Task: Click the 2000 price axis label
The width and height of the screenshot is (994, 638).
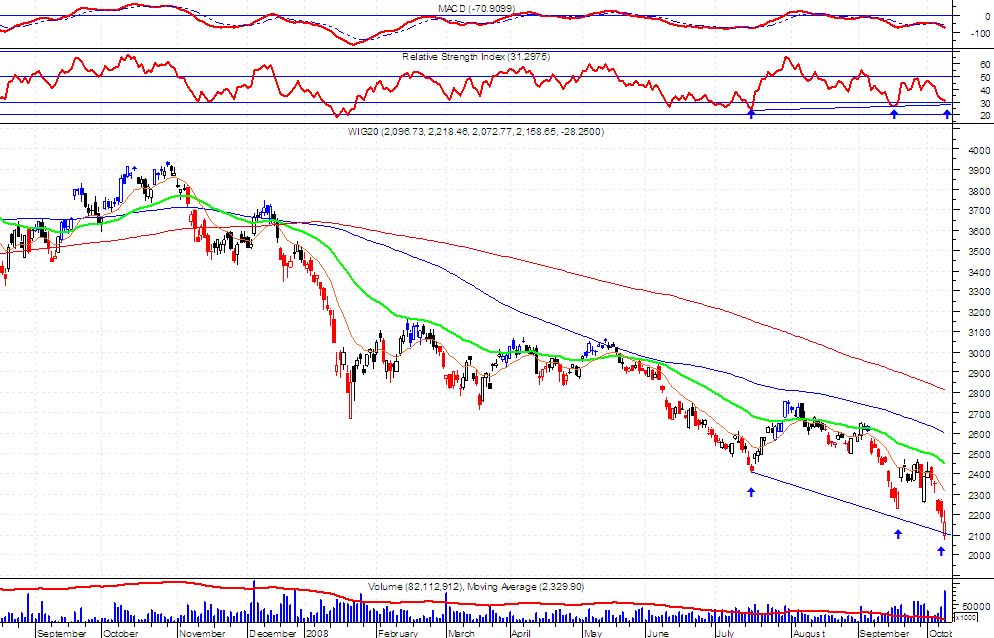Action: pos(979,556)
